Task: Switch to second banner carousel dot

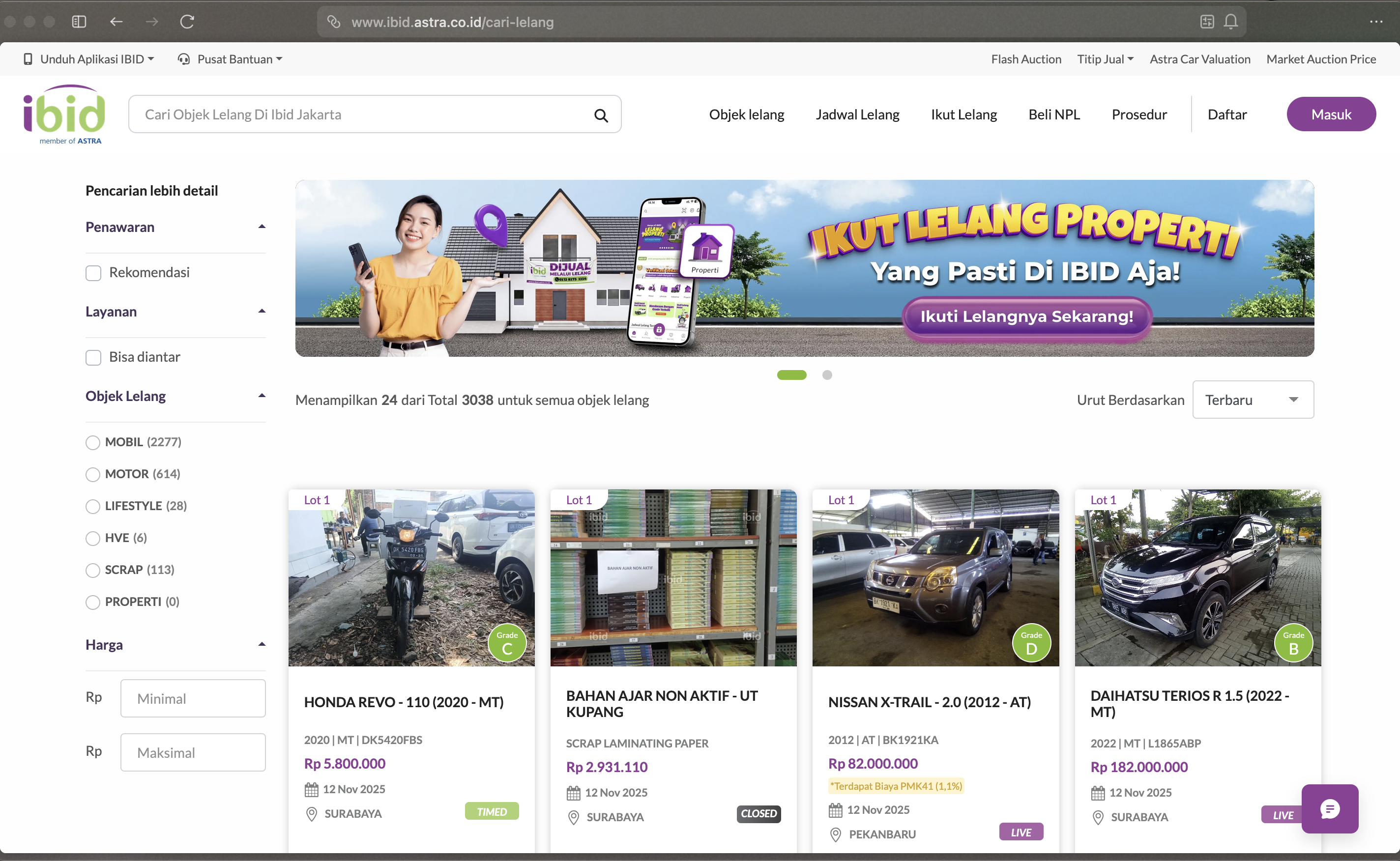Action: point(827,374)
